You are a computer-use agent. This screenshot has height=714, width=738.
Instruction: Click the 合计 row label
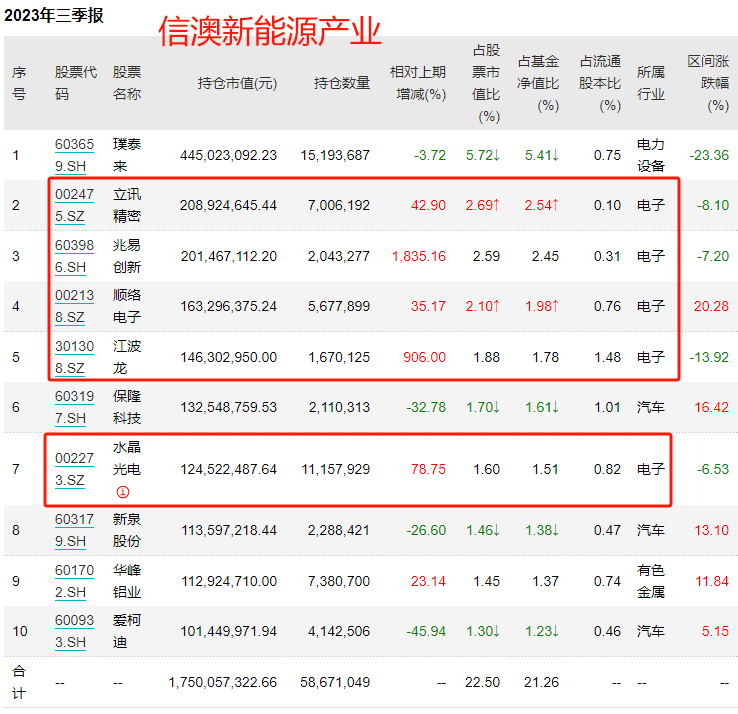[19, 682]
